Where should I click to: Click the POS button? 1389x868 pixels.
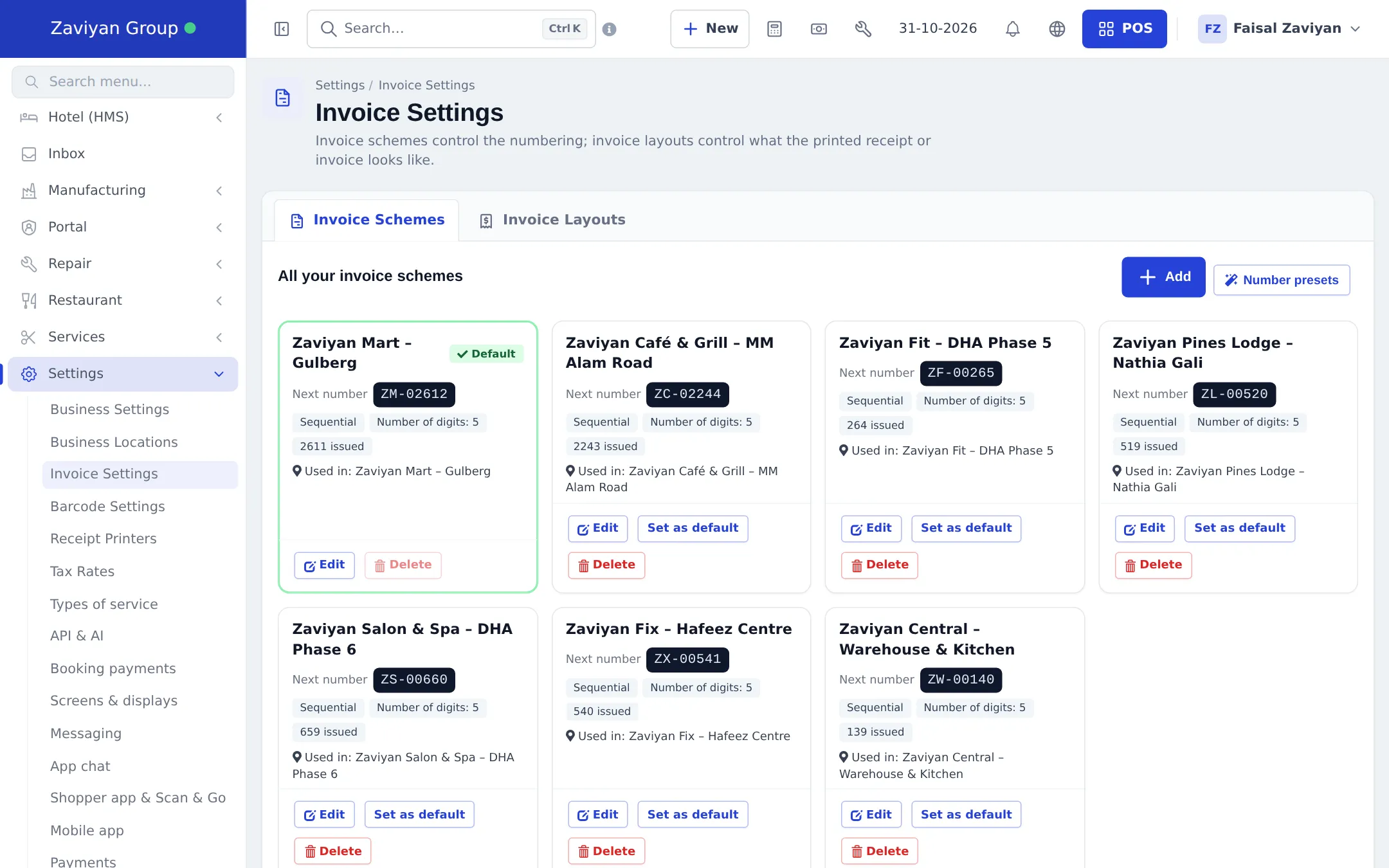coord(1124,29)
